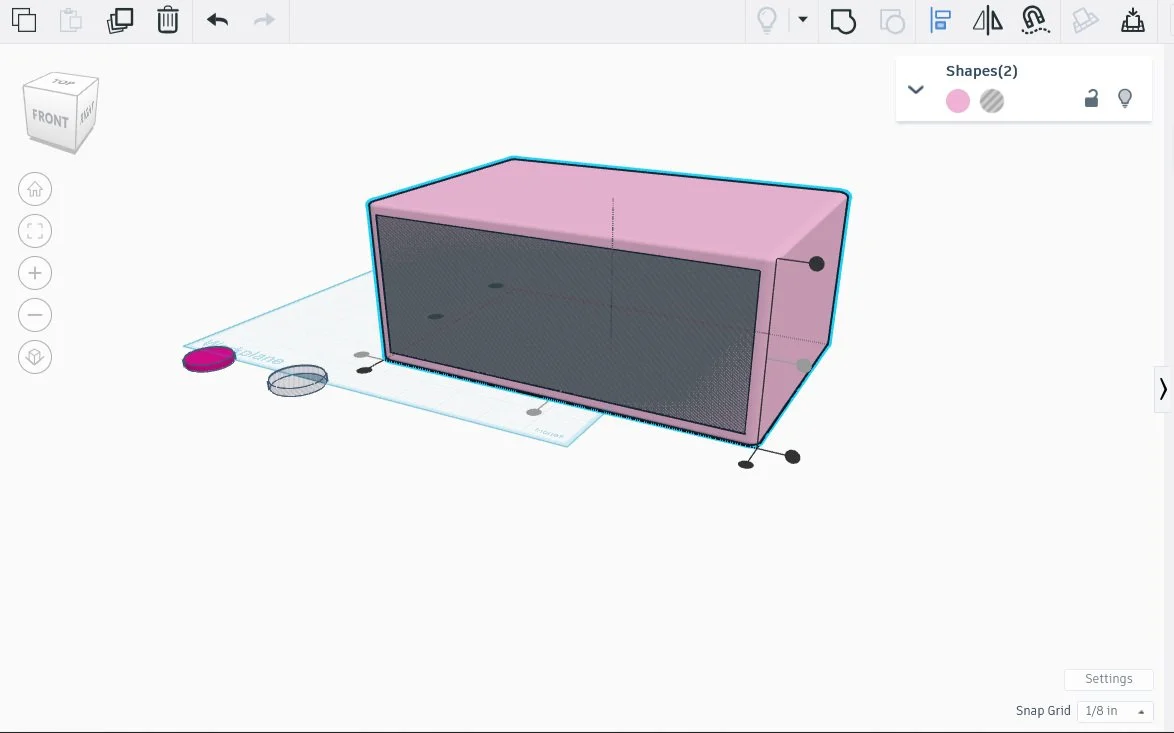
Task: Fit all in view
Action: coord(35,231)
